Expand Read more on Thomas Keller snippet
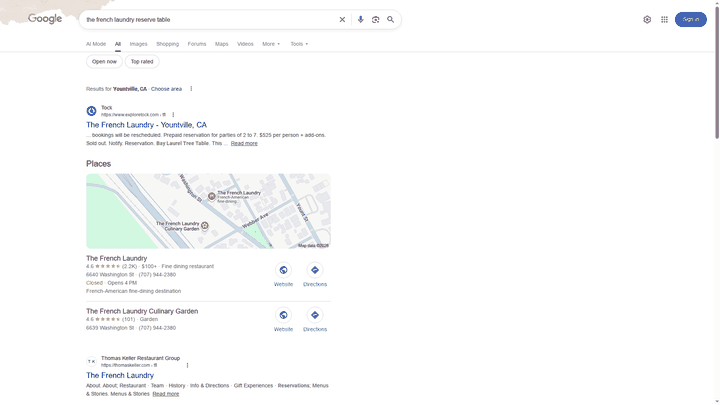720x405 pixels. (166, 394)
